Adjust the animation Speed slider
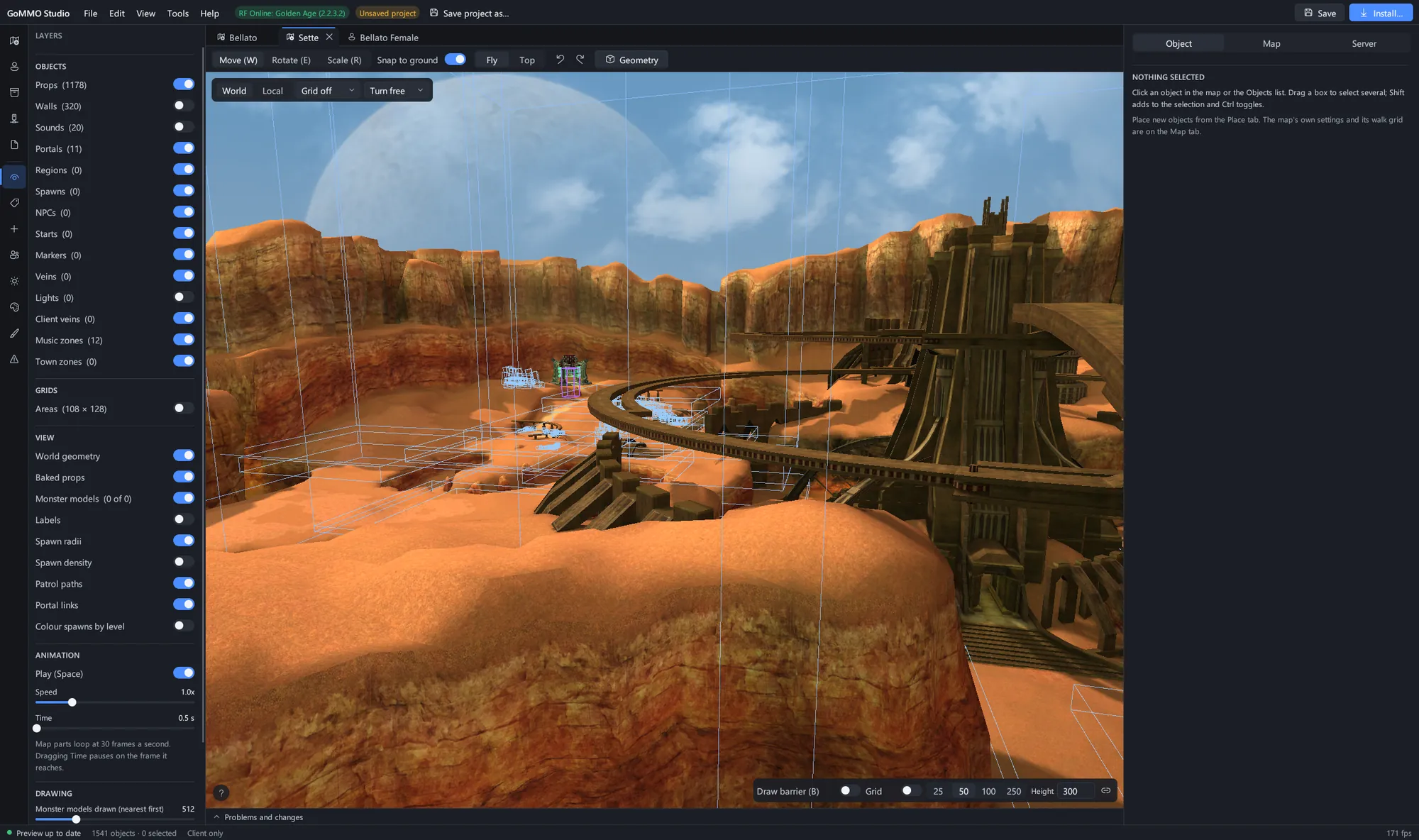 click(115, 702)
